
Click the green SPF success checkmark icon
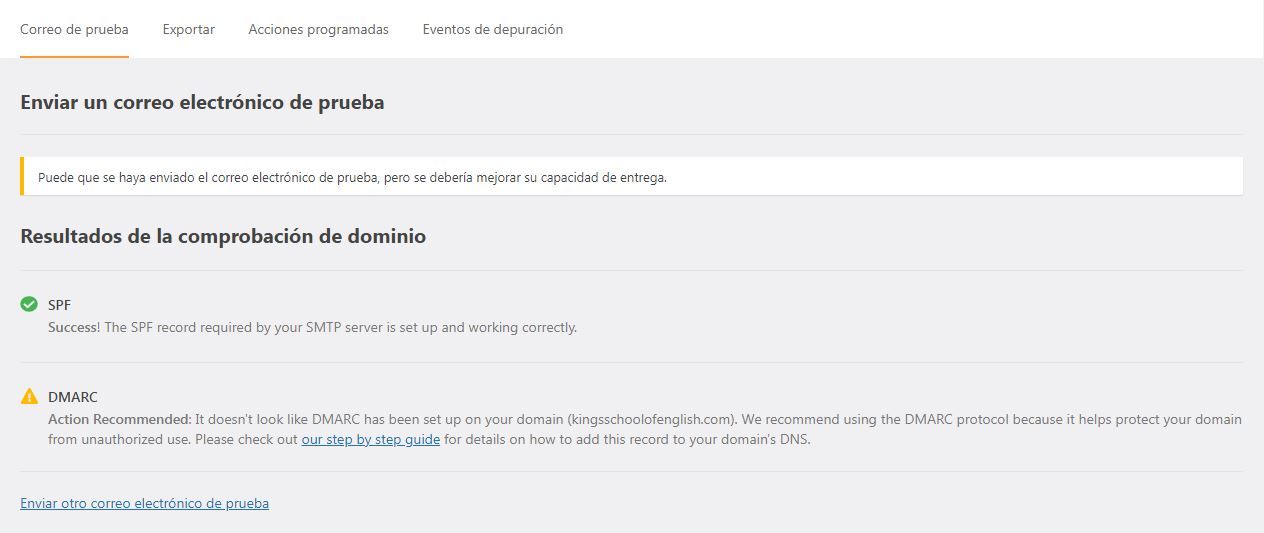pyautogui.click(x=29, y=304)
